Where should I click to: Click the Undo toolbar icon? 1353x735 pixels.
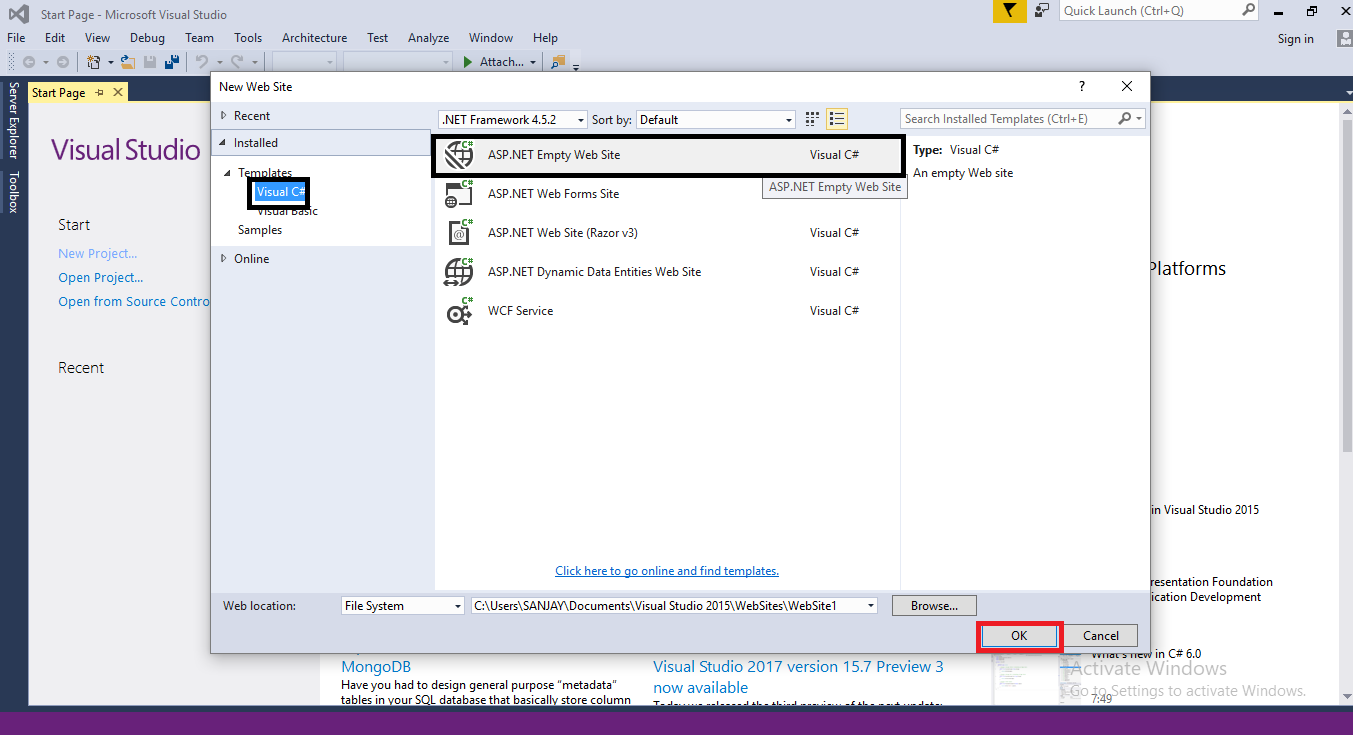tap(202, 62)
